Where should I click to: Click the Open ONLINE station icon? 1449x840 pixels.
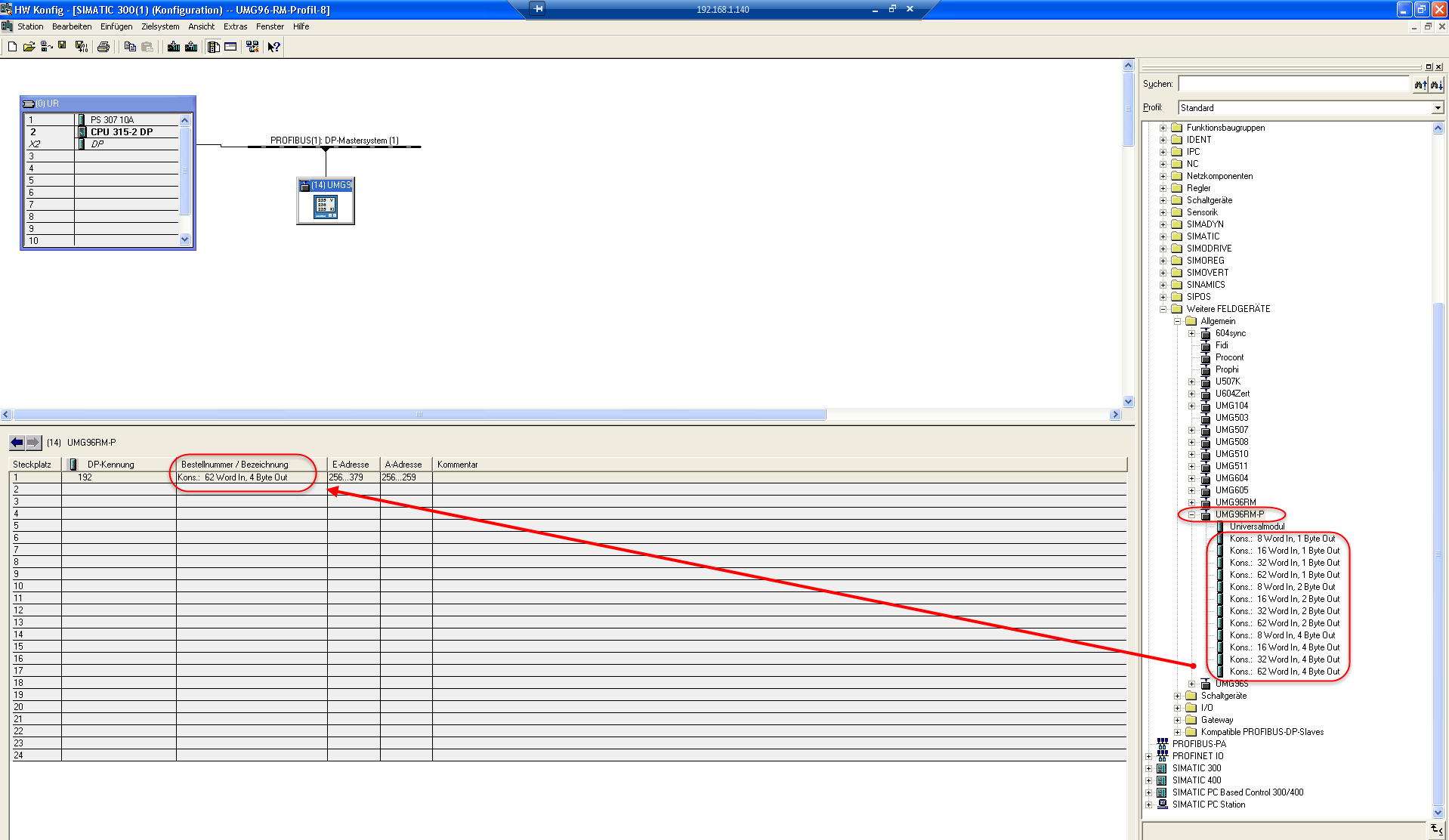[x=46, y=47]
